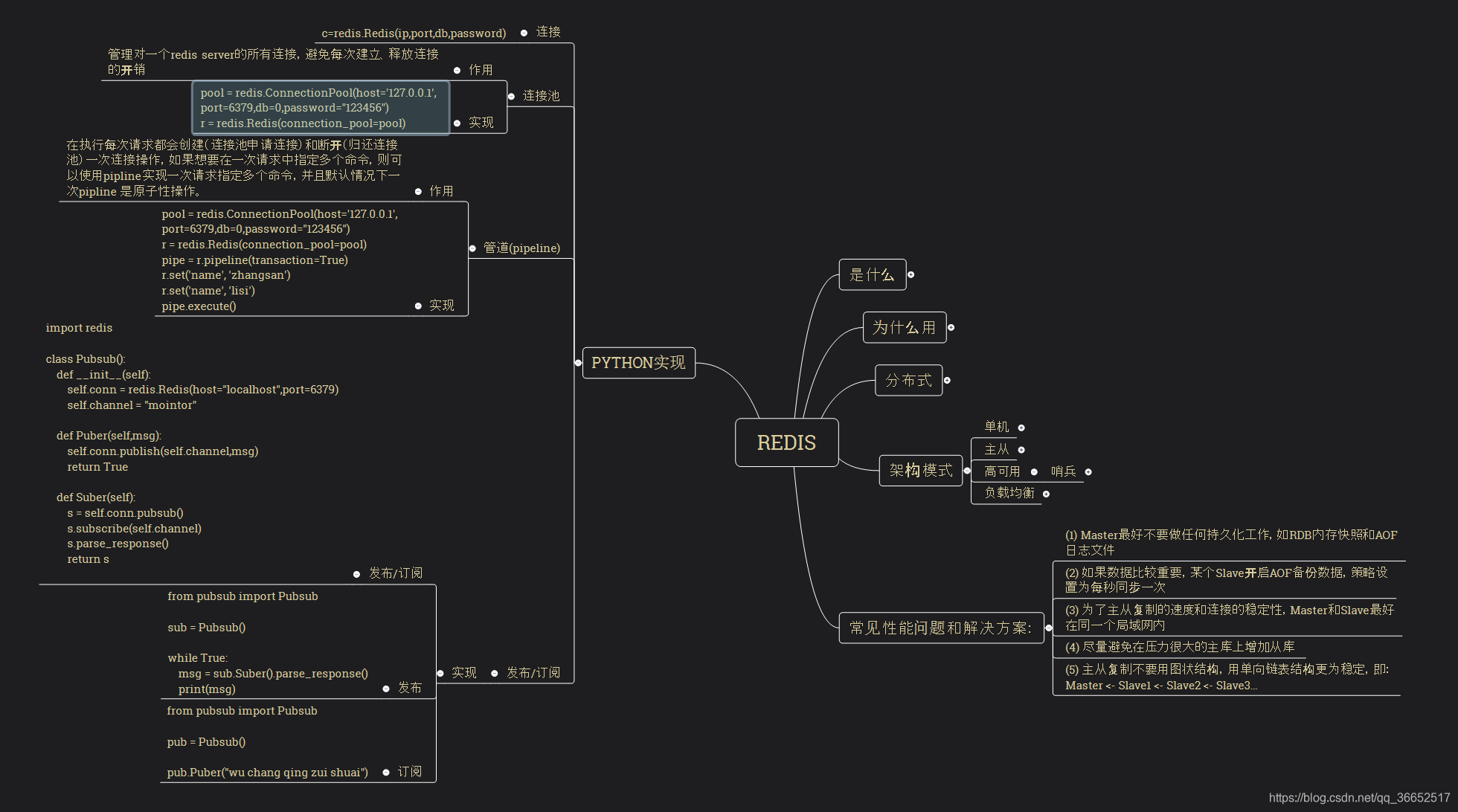Image resolution: width=1458 pixels, height=812 pixels.
Task: Select the 哨兵 subtopic
Action: tap(1064, 471)
